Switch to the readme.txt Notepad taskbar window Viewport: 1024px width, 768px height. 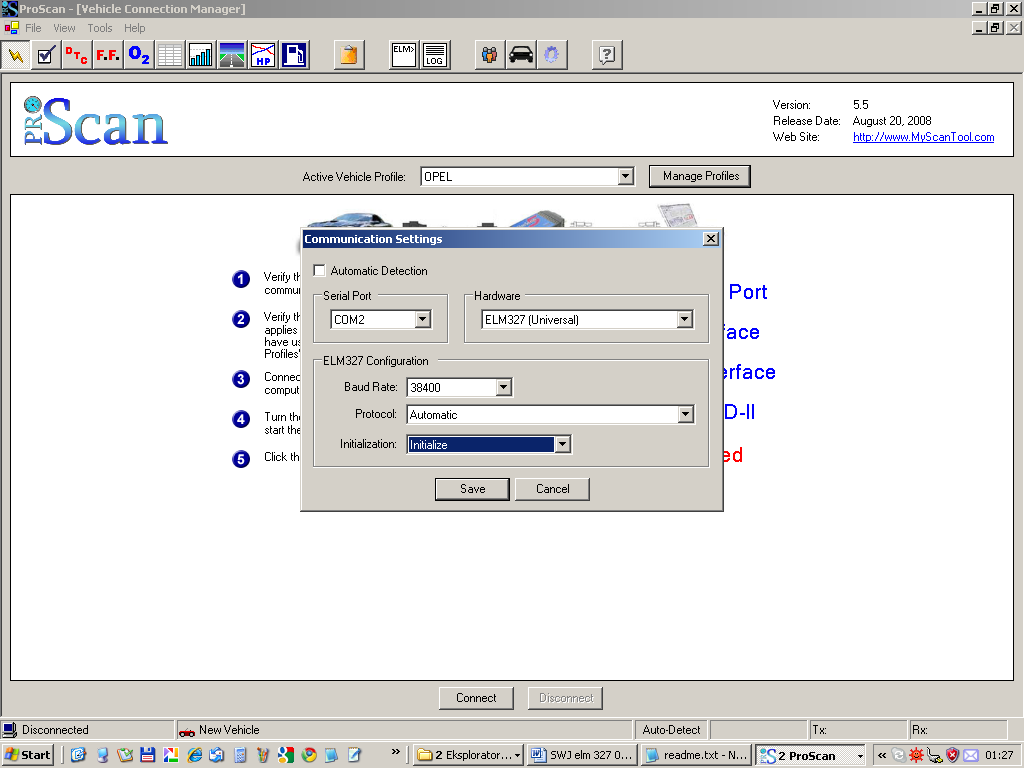click(697, 756)
